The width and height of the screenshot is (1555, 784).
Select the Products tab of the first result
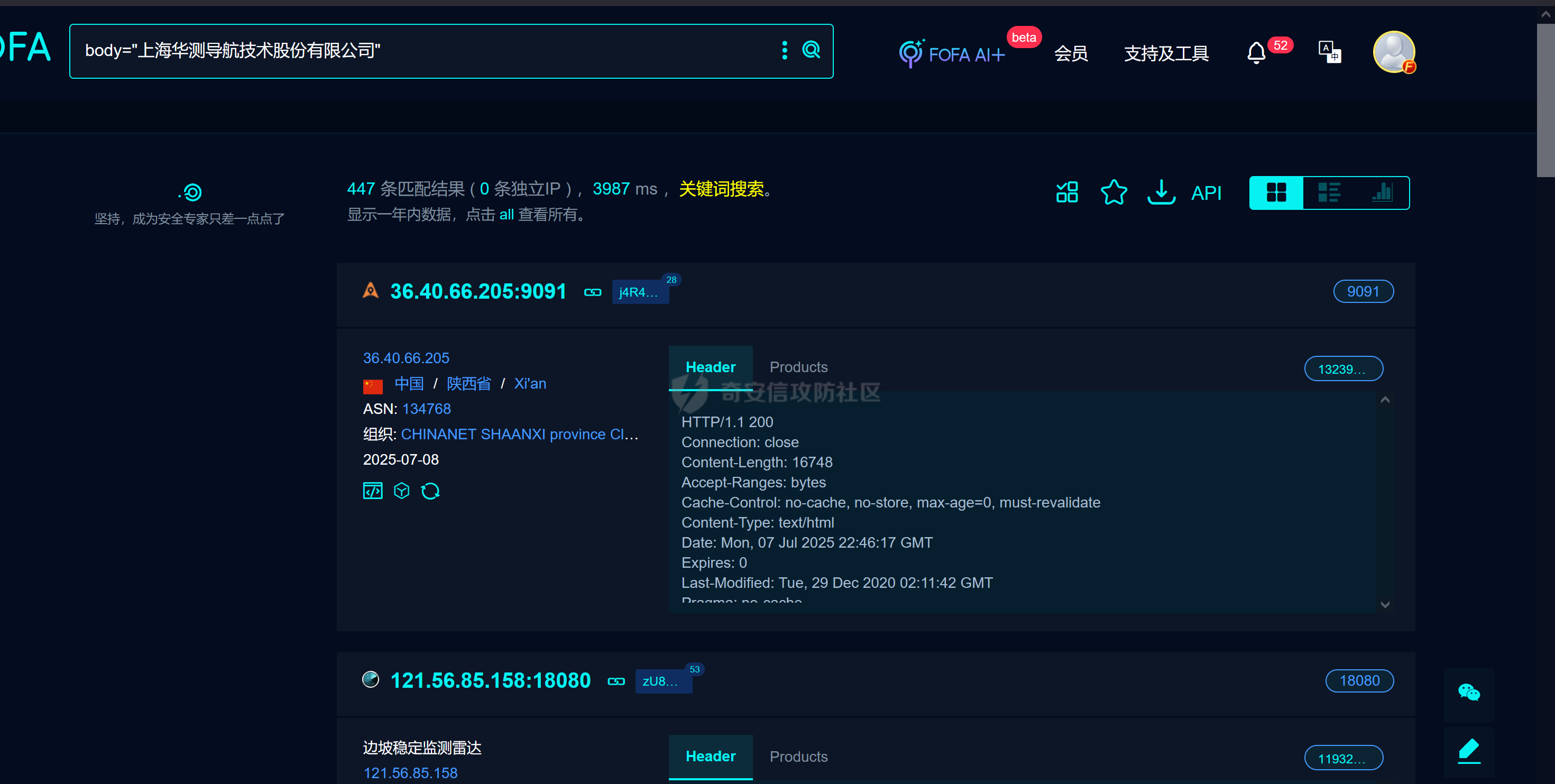pos(798,367)
